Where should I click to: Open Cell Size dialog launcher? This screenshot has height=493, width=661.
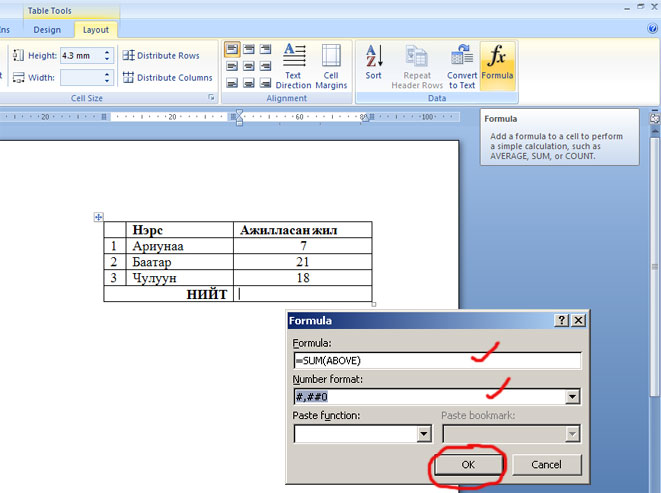point(211,98)
